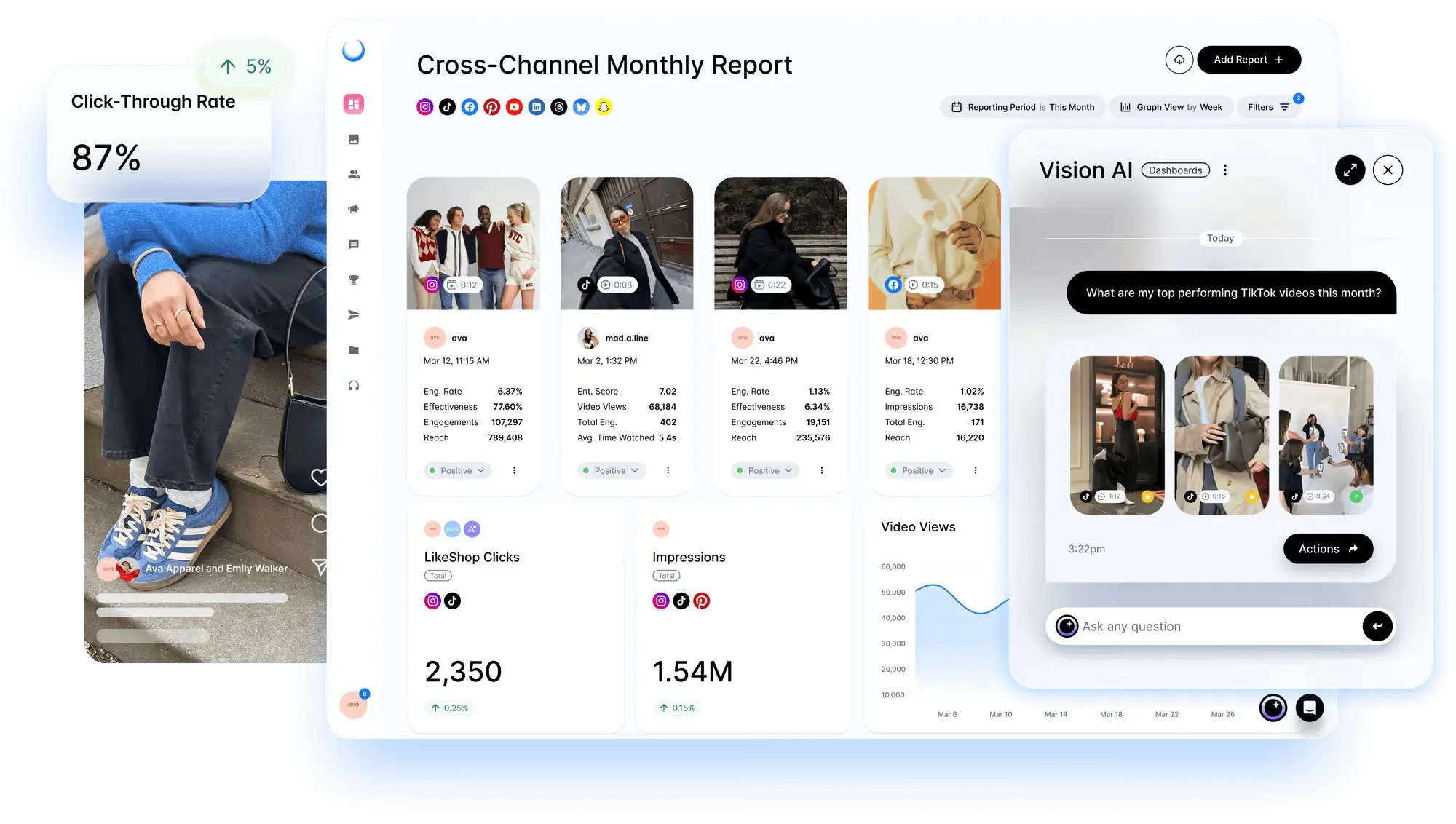
Task: Open the Filters control
Action: (x=1268, y=107)
